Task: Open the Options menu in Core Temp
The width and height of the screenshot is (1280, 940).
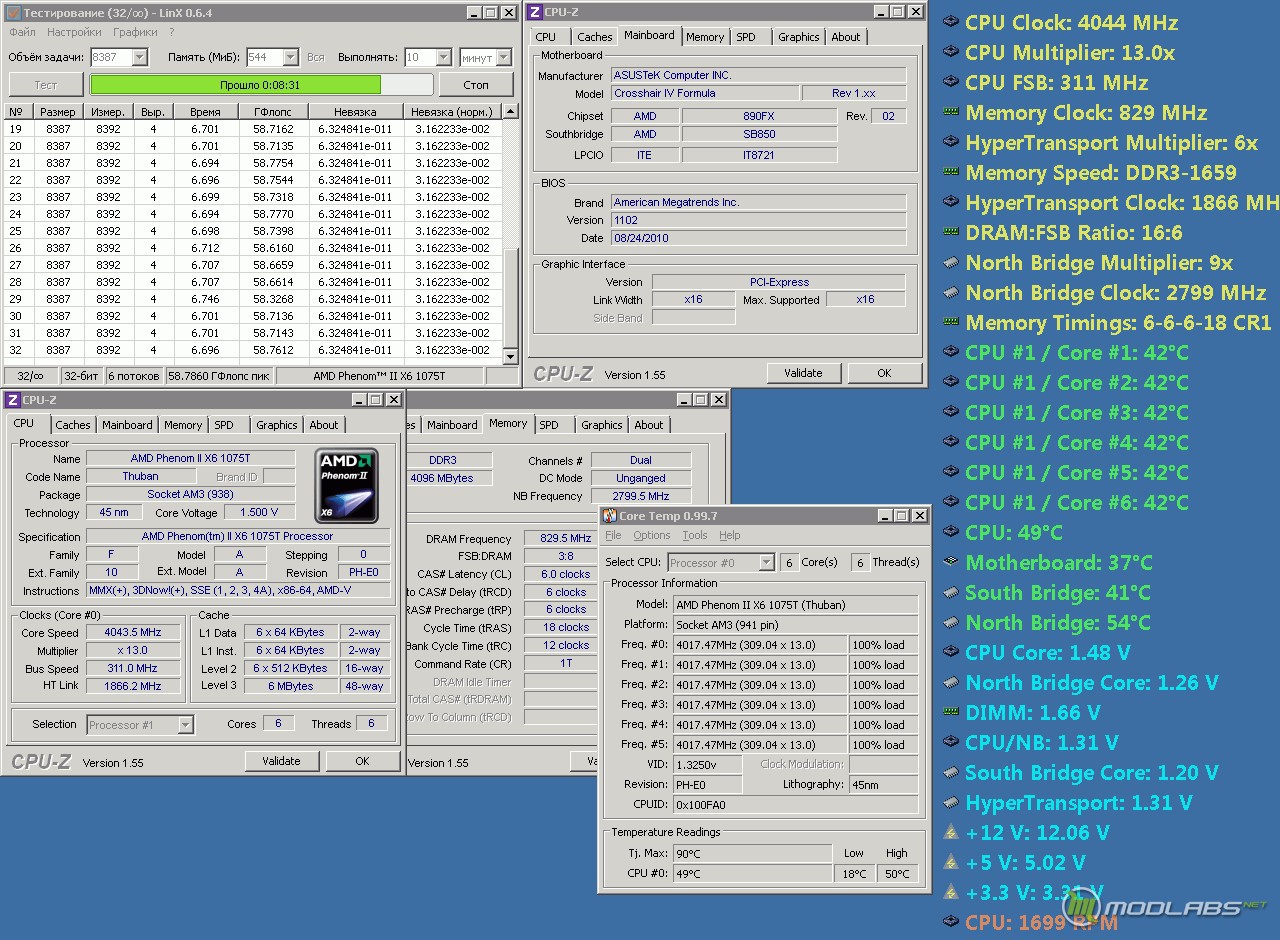Action: click(x=651, y=536)
